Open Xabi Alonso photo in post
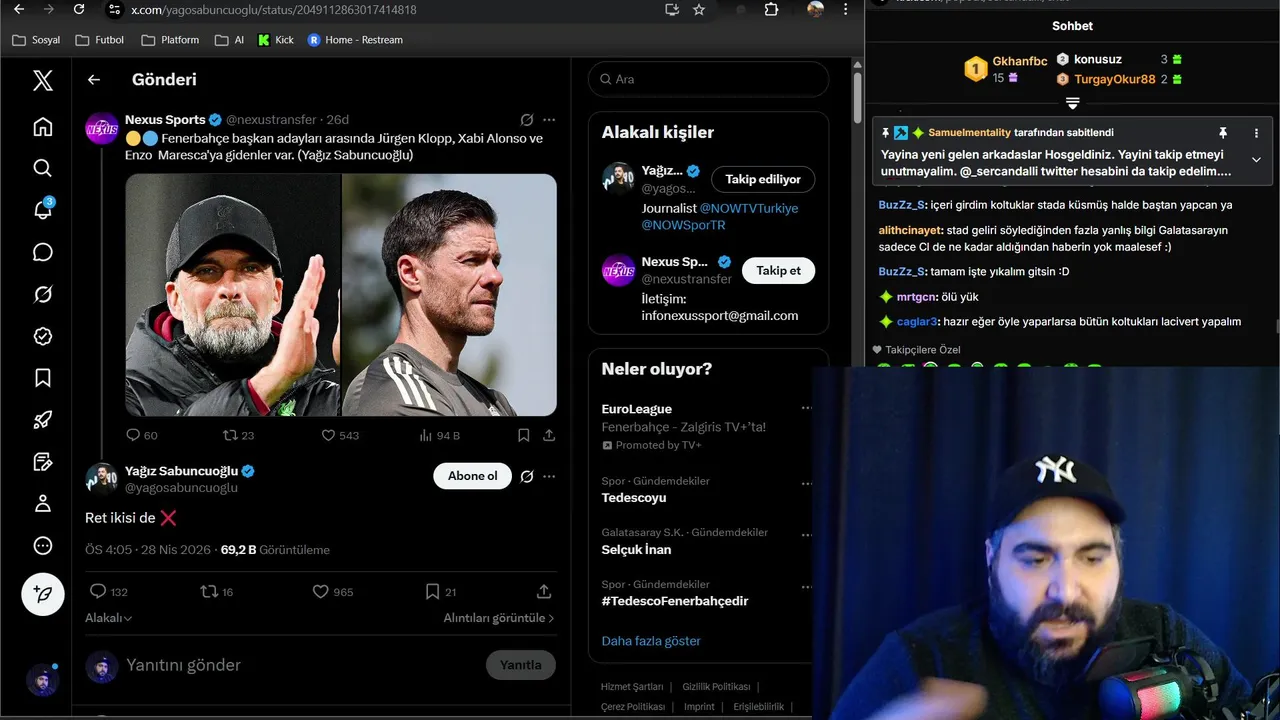The image size is (1280, 720). pos(450,295)
